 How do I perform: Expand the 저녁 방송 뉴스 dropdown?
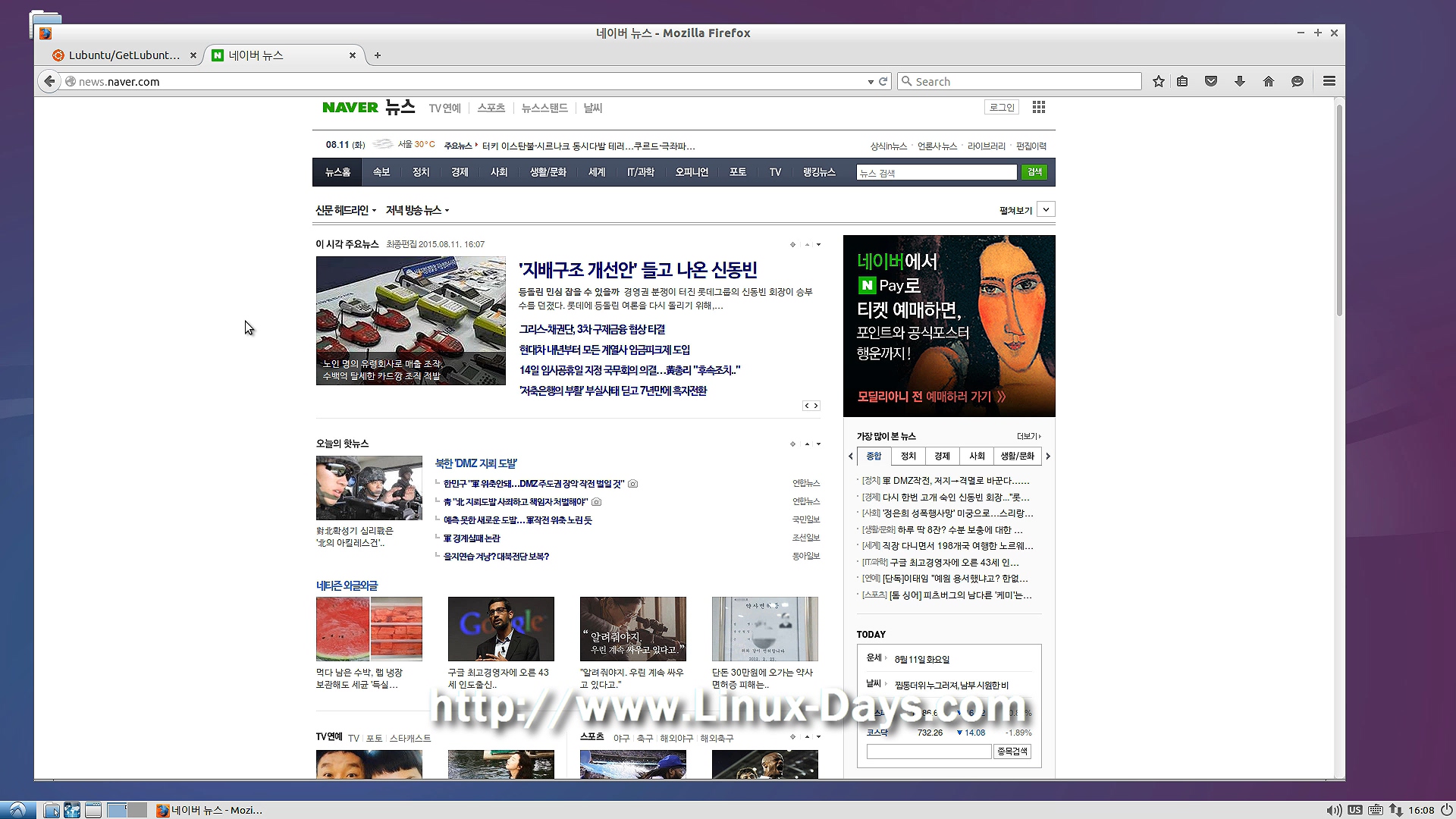point(417,210)
